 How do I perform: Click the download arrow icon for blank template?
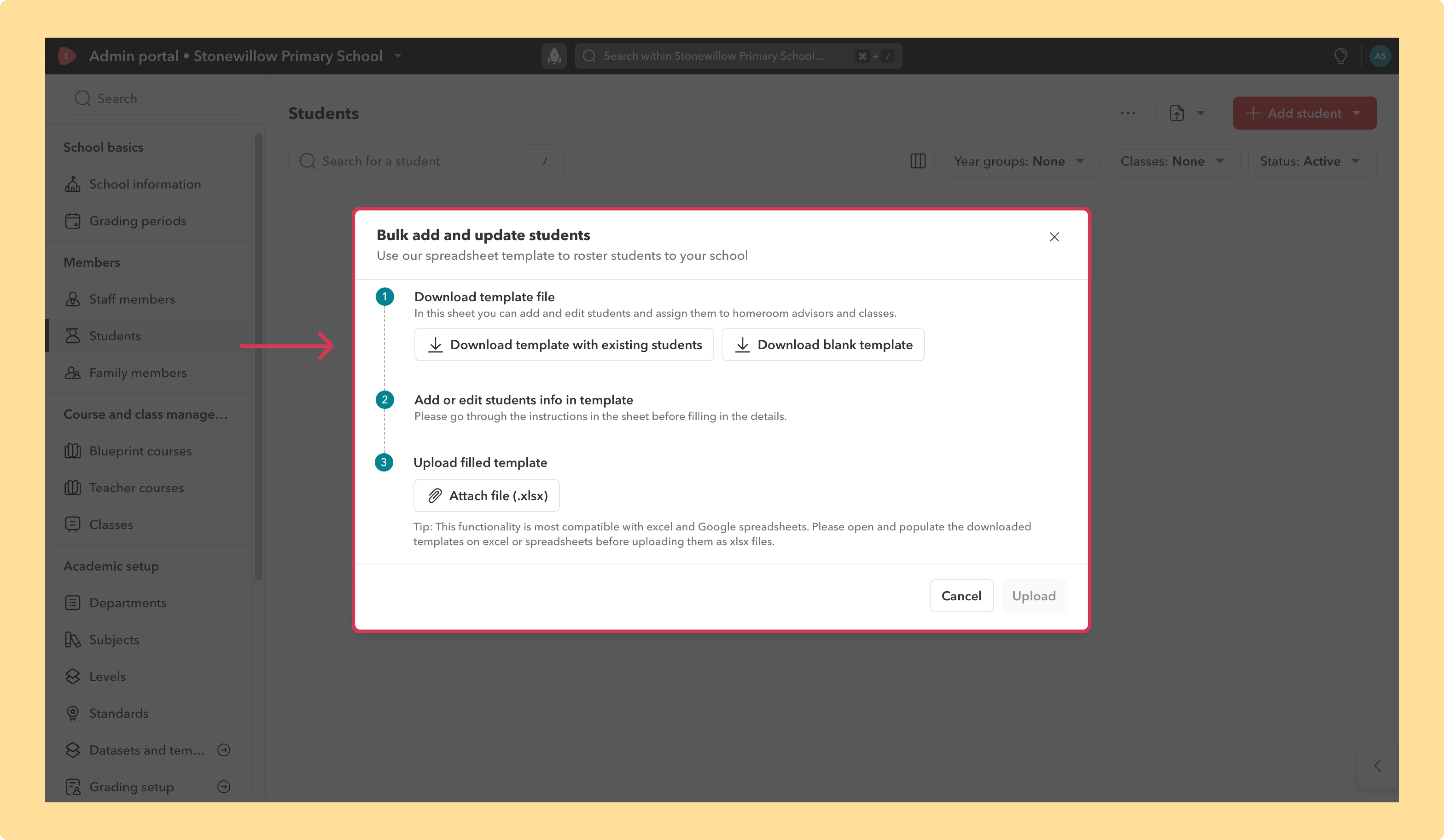[743, 345]
